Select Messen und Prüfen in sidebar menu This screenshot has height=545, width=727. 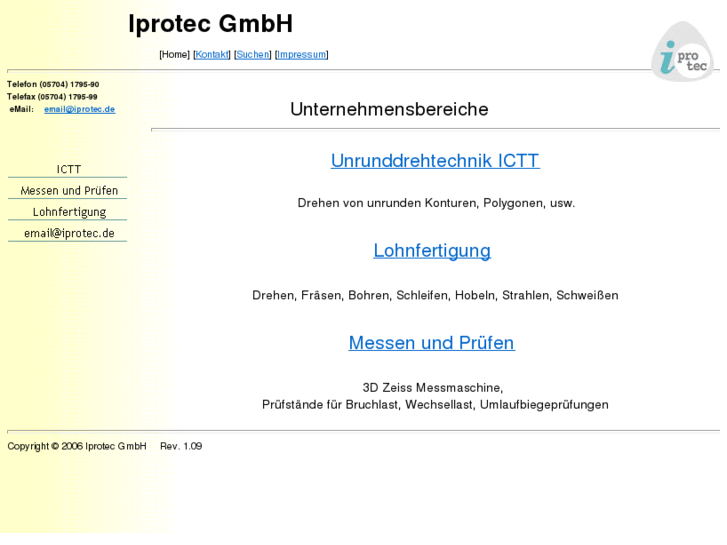coord(68,191)
